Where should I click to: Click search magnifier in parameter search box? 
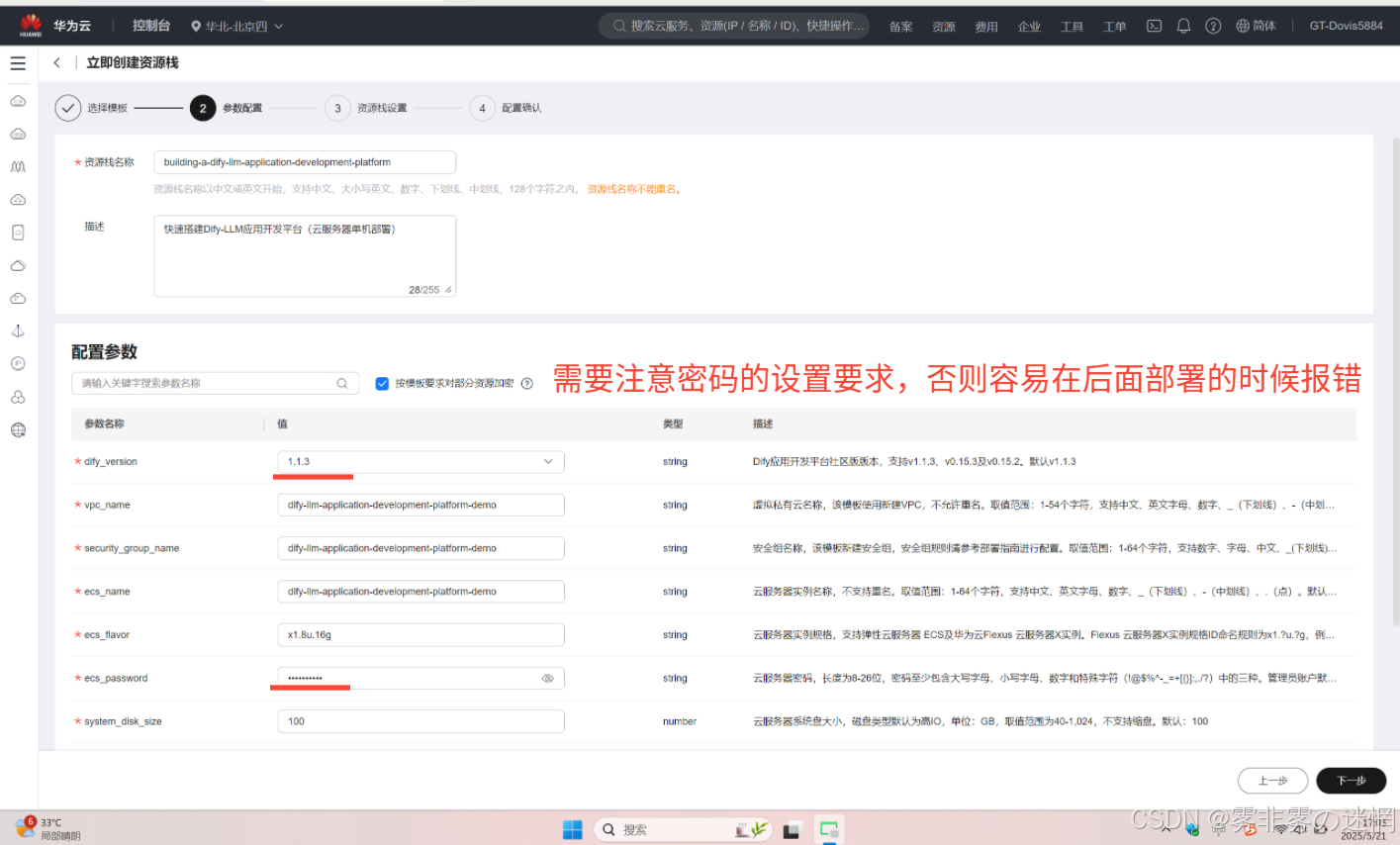pos(342,383)
